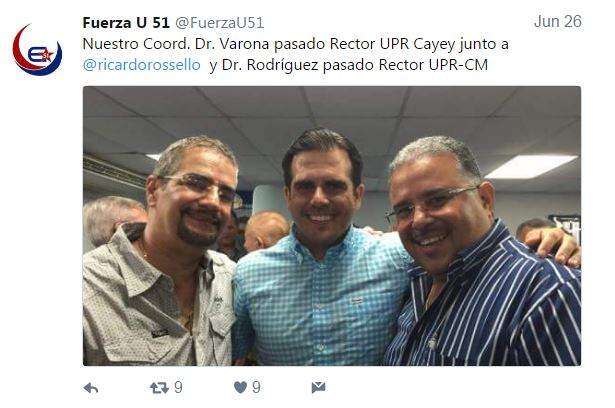Open the Fuerza U 51 avatar logo

[37, 50]
